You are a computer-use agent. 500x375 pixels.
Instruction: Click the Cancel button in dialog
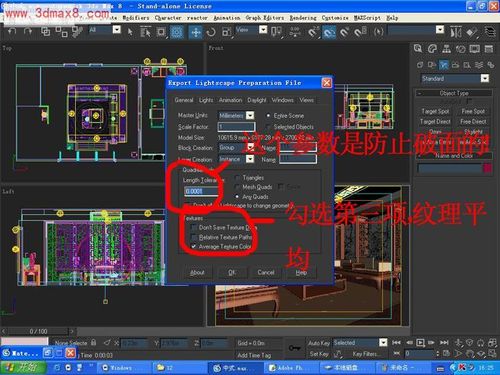(266, 272)
